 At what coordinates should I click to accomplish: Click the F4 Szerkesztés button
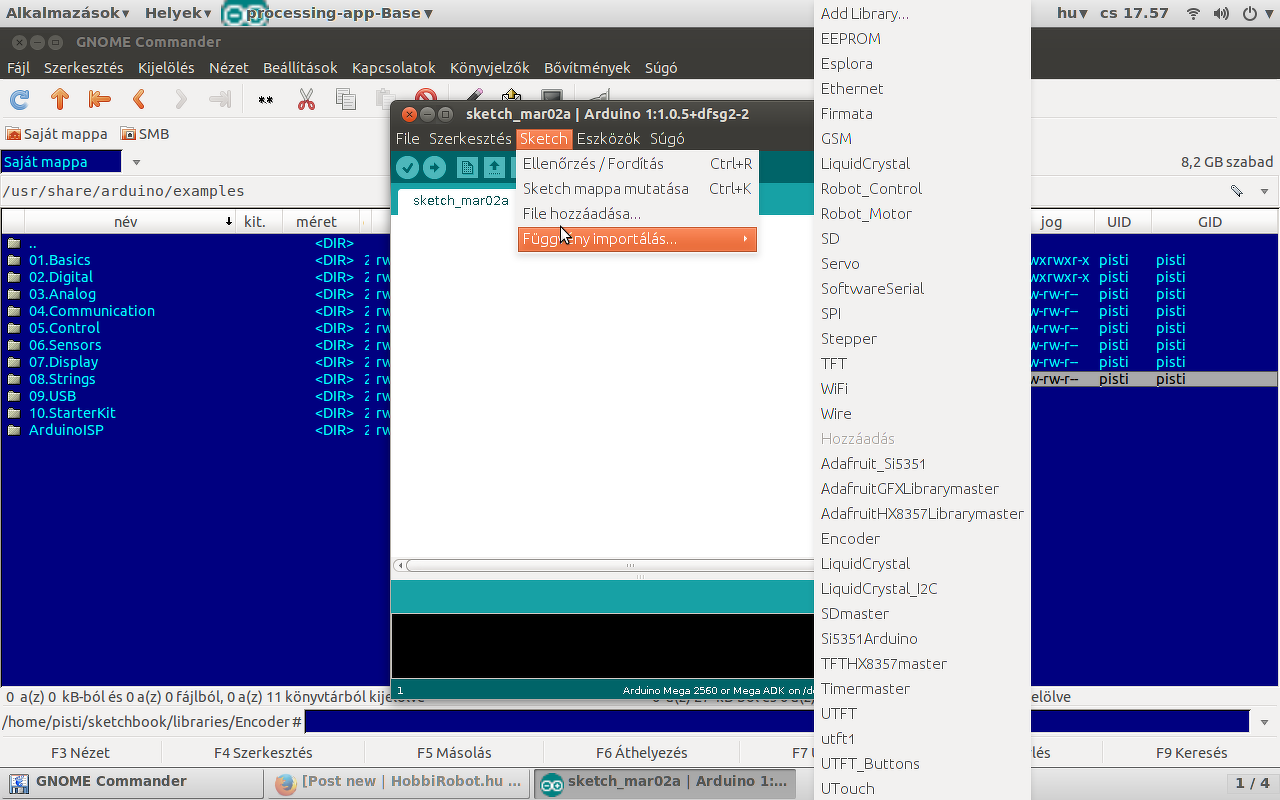click(x=263, y=753)
